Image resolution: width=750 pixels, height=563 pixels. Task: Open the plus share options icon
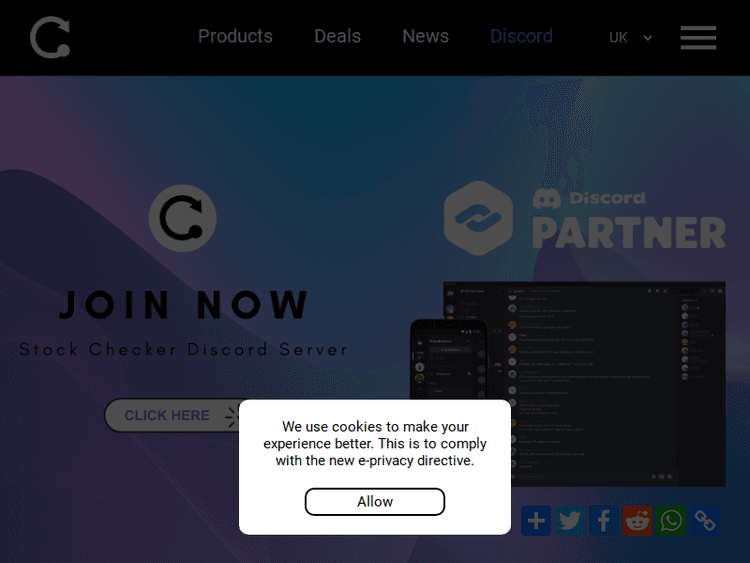click(x=536, y=520)
